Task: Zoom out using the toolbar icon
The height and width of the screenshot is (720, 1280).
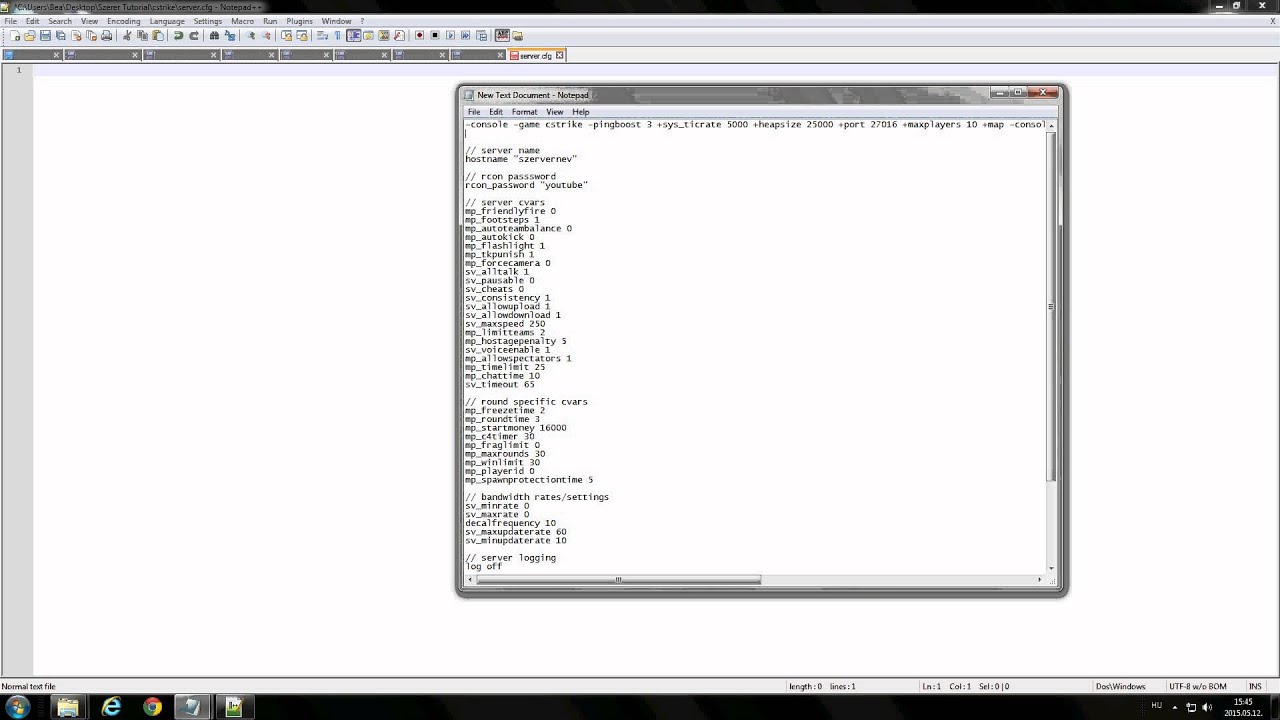Action: [x=266, y=35]
